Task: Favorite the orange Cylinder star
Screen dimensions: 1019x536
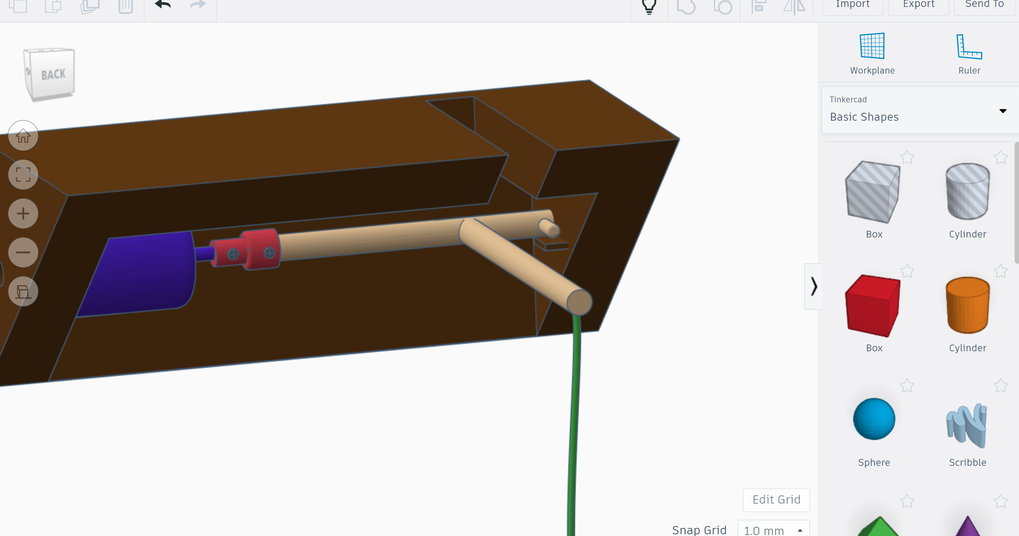Action: [1000, 272]
